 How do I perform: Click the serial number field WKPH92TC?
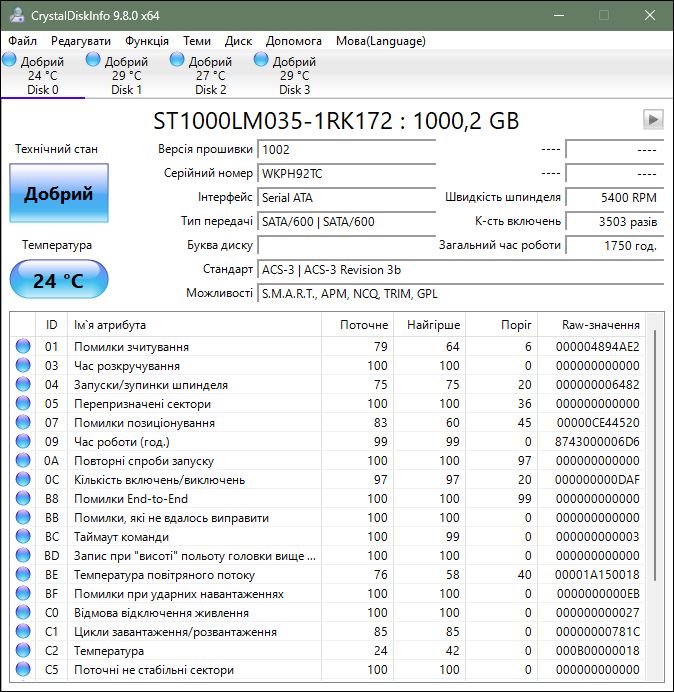coord(346,173)
